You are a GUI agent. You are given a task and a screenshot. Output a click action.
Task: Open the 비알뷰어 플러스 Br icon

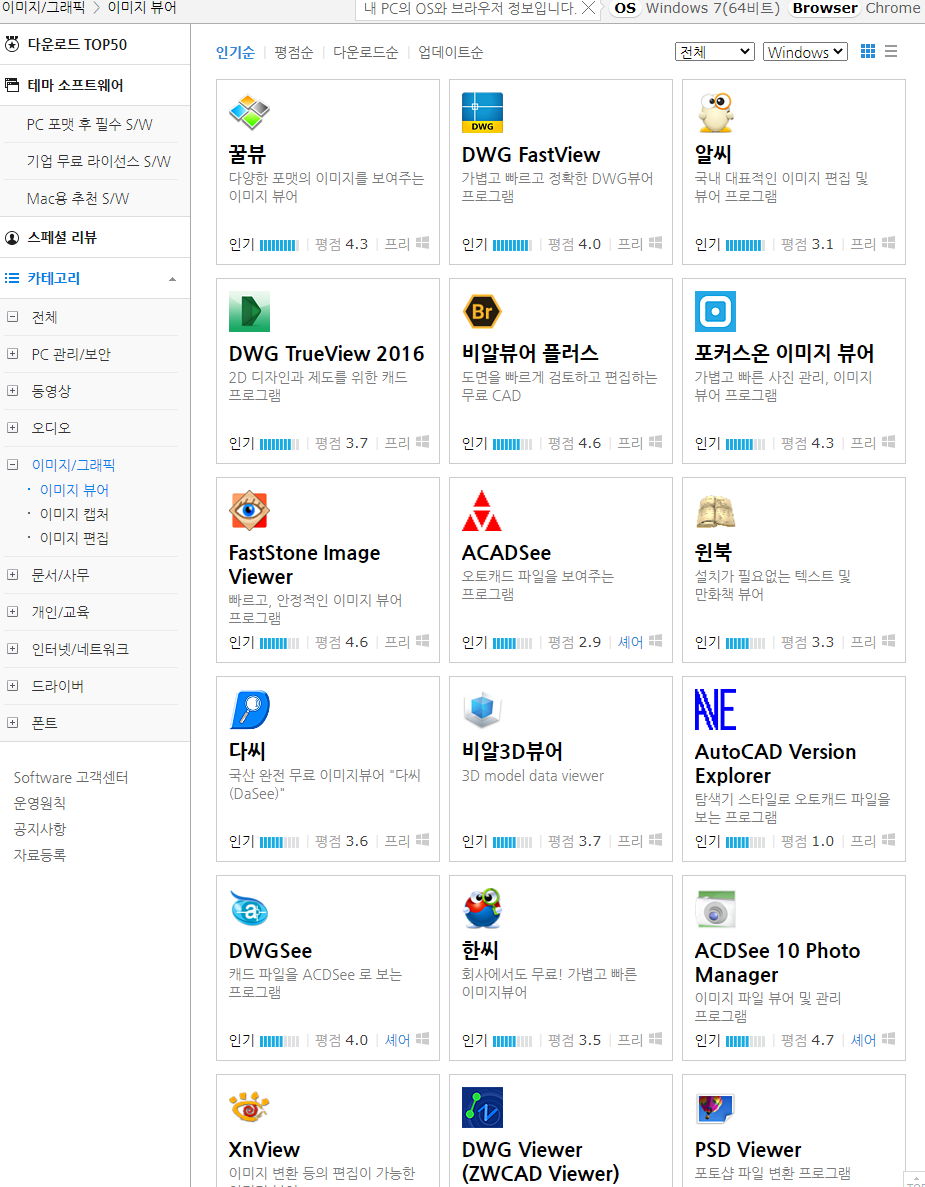[x=482, y=311]
